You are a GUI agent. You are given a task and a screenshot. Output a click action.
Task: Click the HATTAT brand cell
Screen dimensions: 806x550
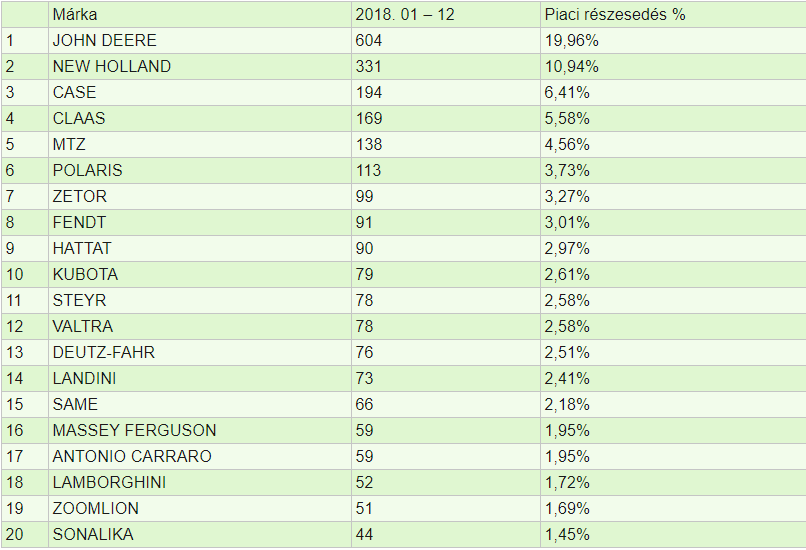tap(82, 249)
